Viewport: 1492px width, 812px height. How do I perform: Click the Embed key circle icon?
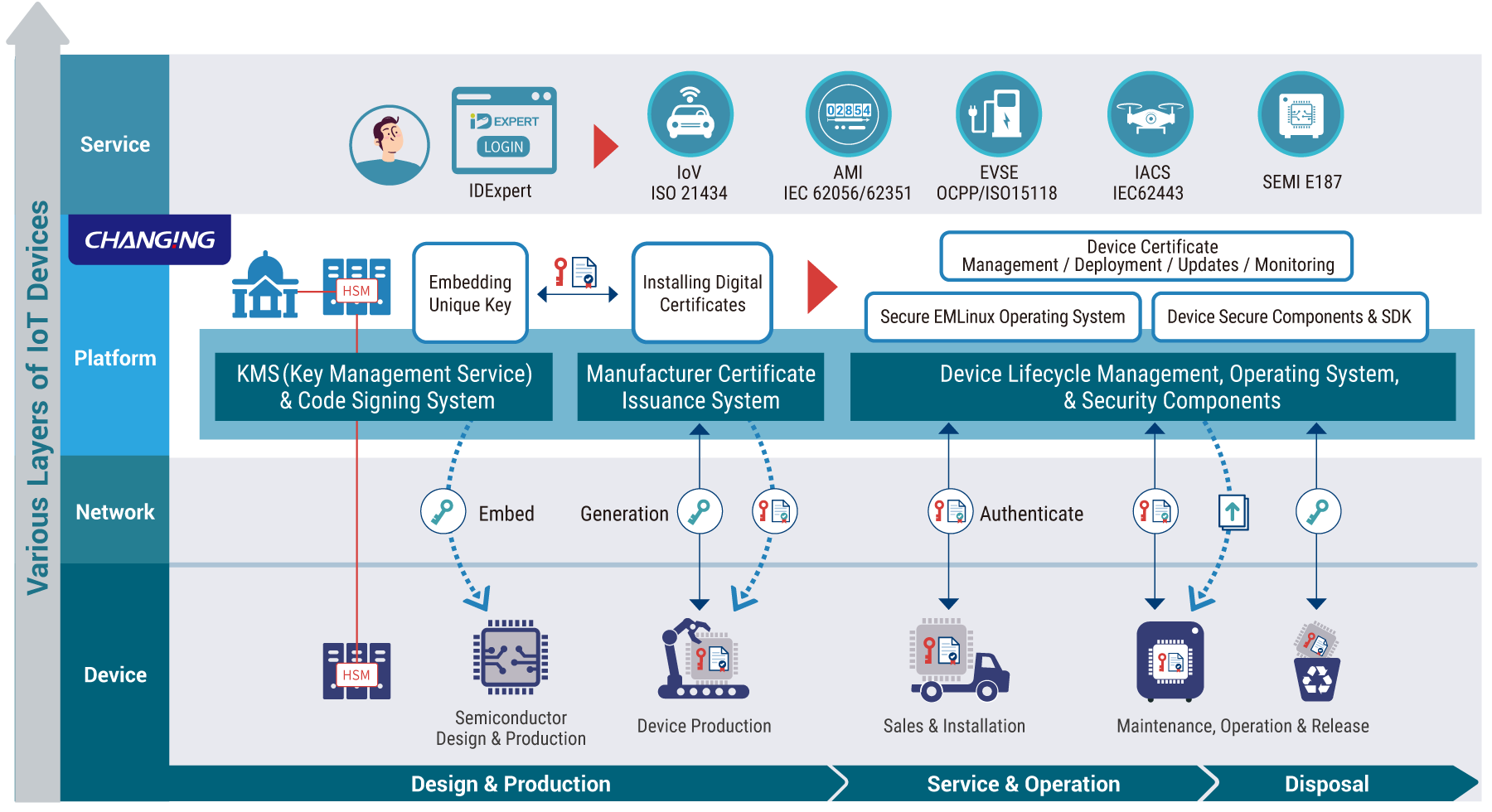(443, 511)
